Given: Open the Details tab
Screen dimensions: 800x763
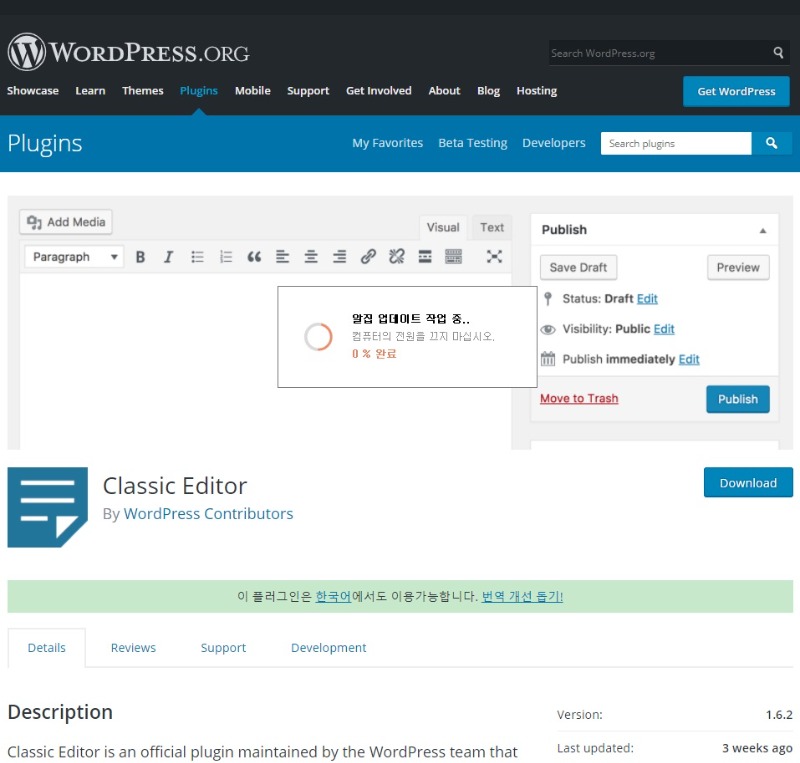Looking at the screenshot, I should [x=46, y=648].
